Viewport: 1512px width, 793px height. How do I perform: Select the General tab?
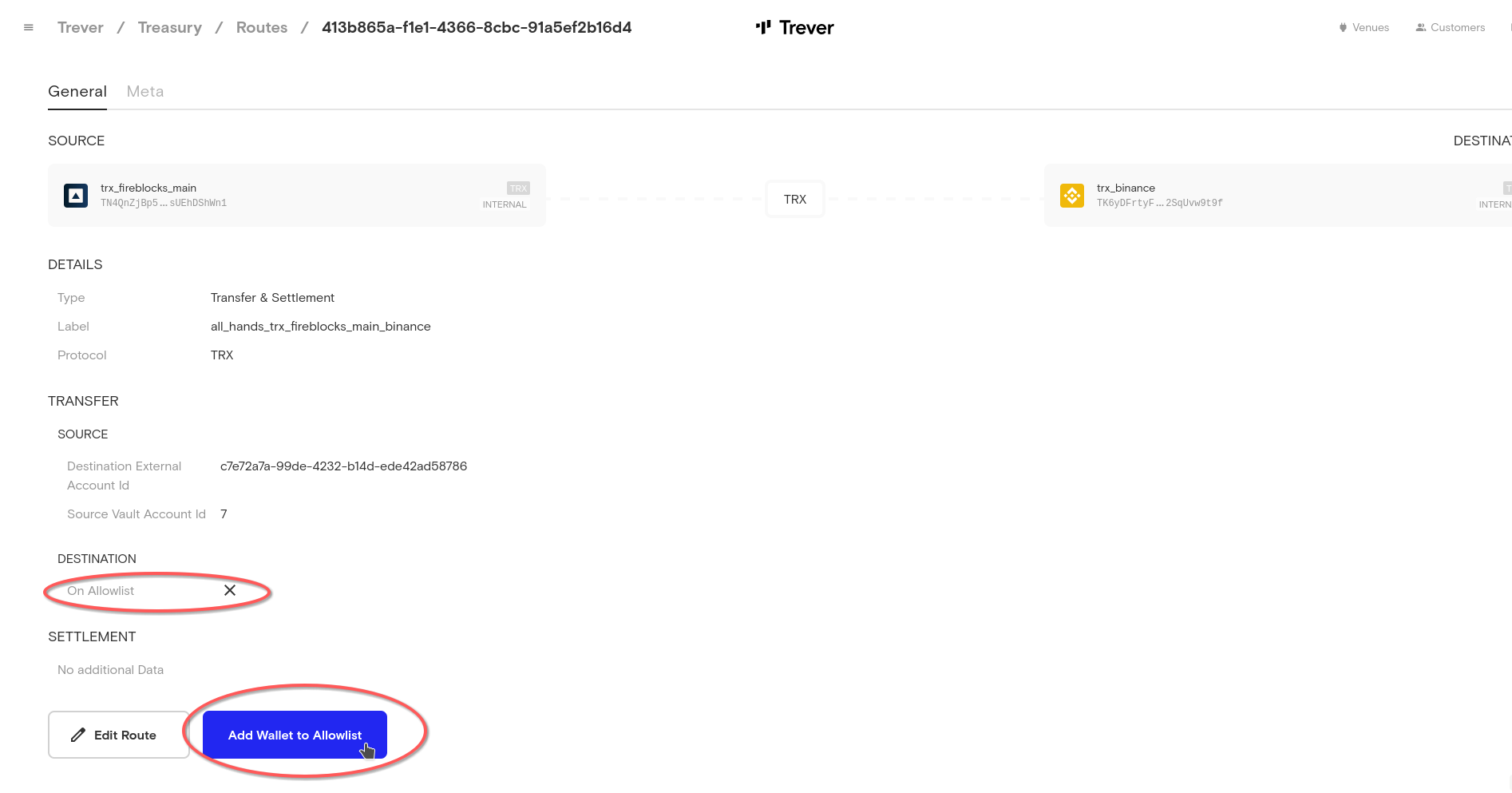point(77,92)
